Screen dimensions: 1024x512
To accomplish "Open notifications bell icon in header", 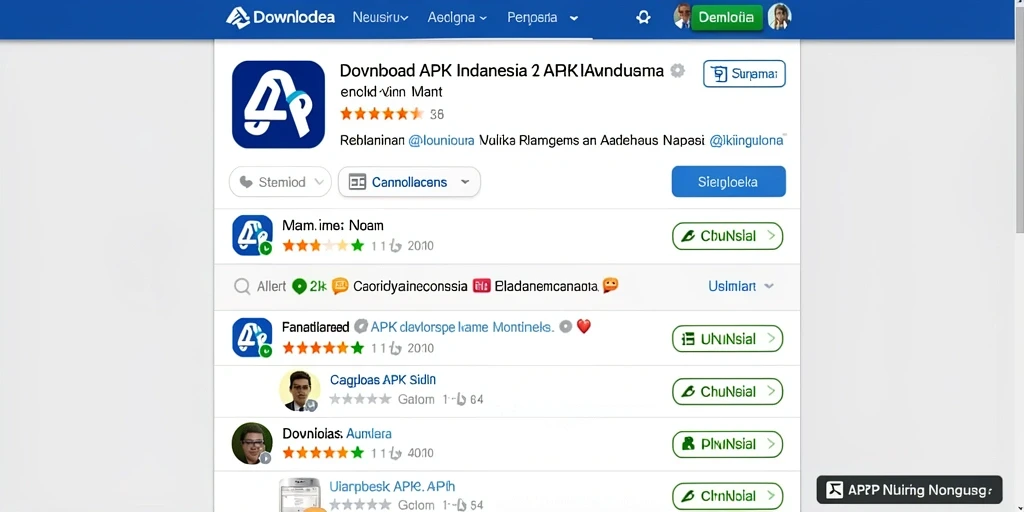I will [x=643, y=18].
